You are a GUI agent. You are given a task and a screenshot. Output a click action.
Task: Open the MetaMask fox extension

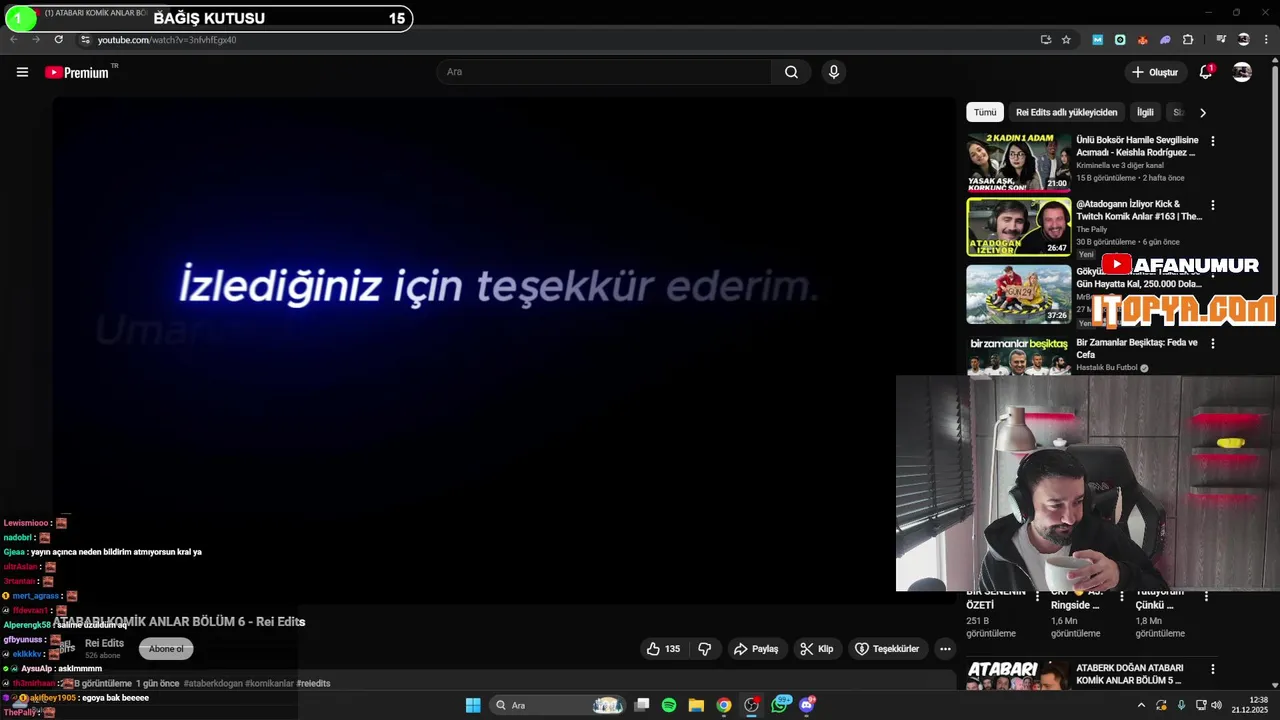pyautogui.click(x=1143, y=40)
